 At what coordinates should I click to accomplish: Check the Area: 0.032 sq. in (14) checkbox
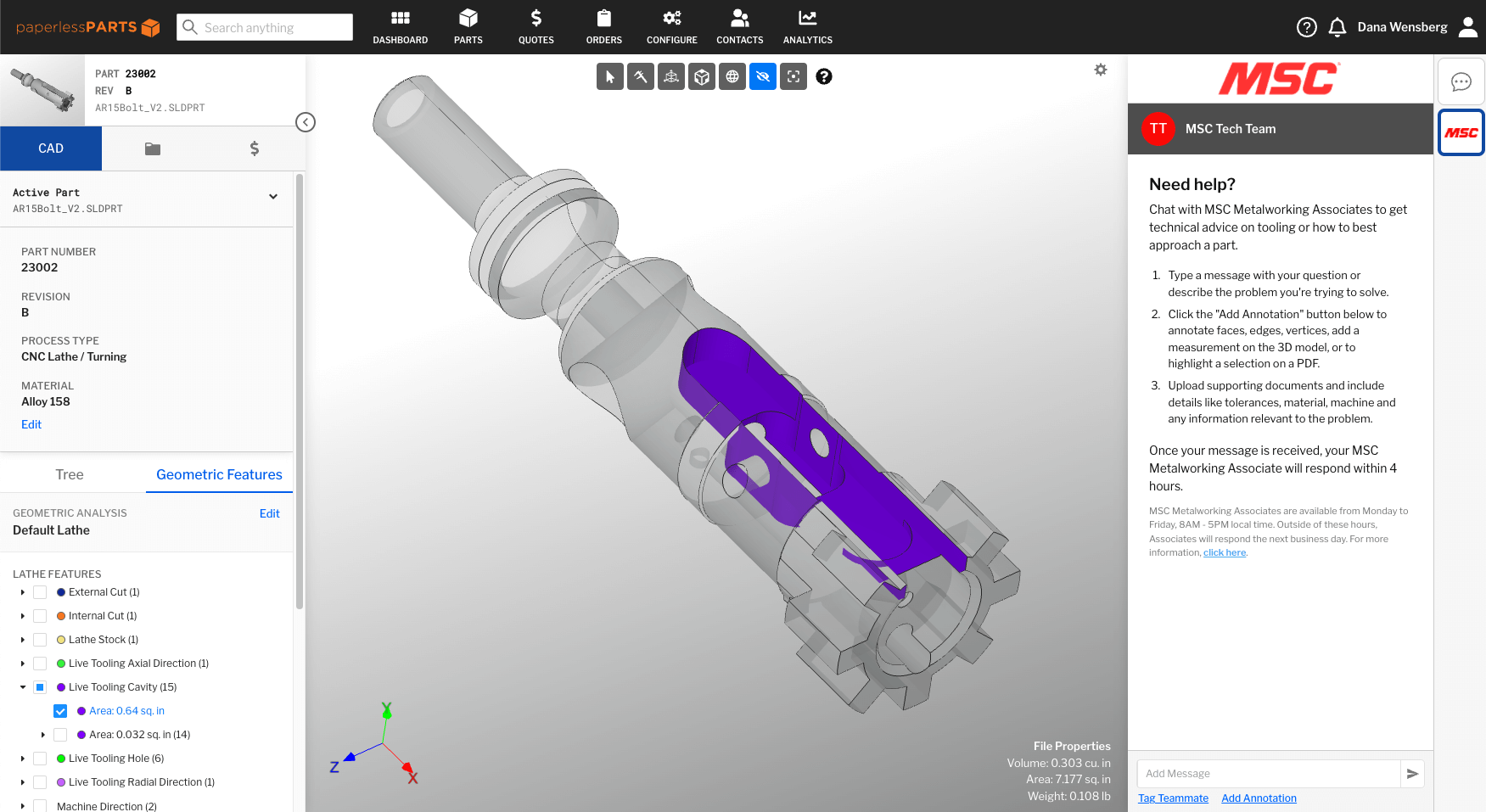coord(60,735)
